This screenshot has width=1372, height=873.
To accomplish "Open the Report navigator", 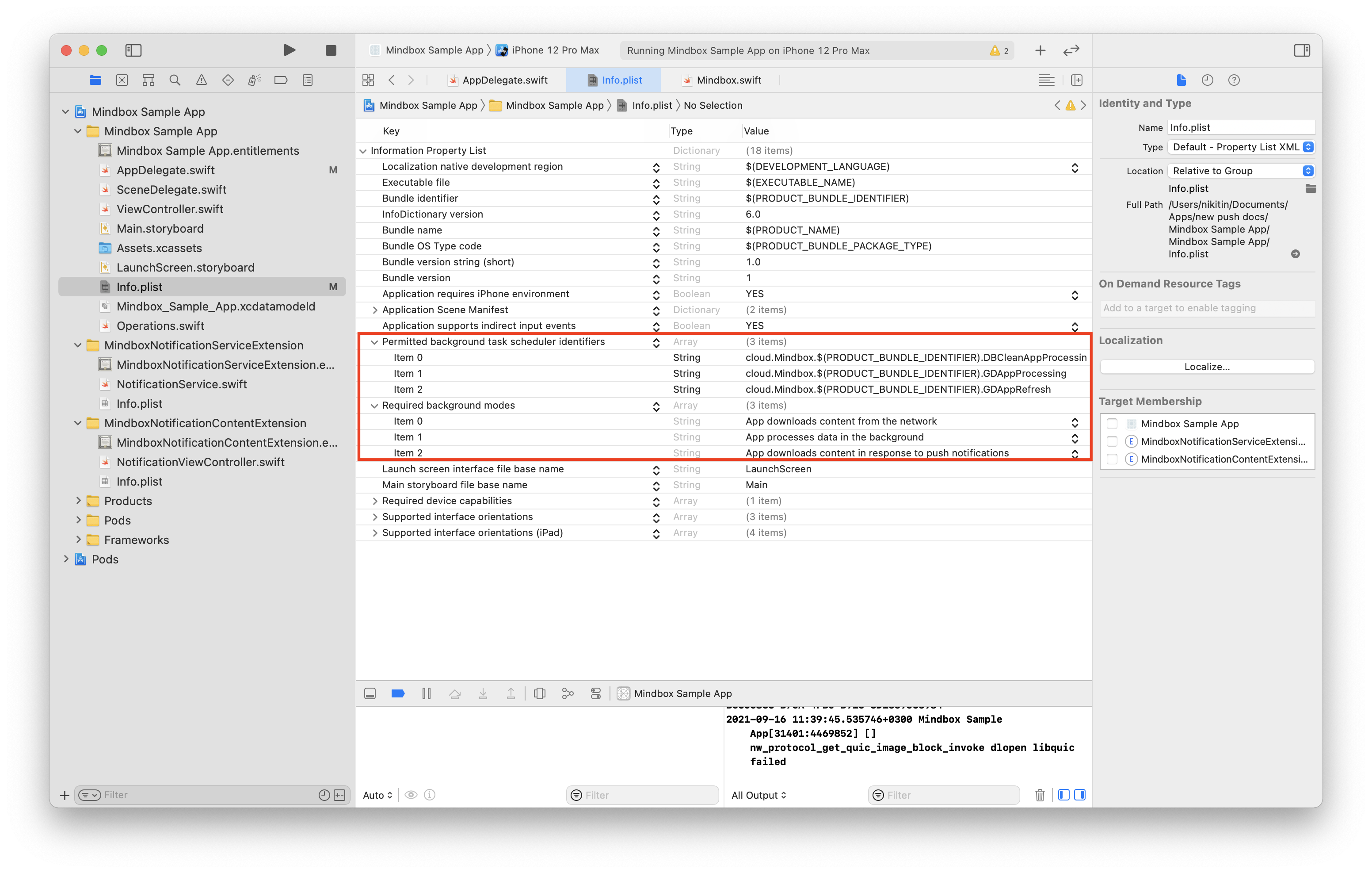I will click(308, 80).
